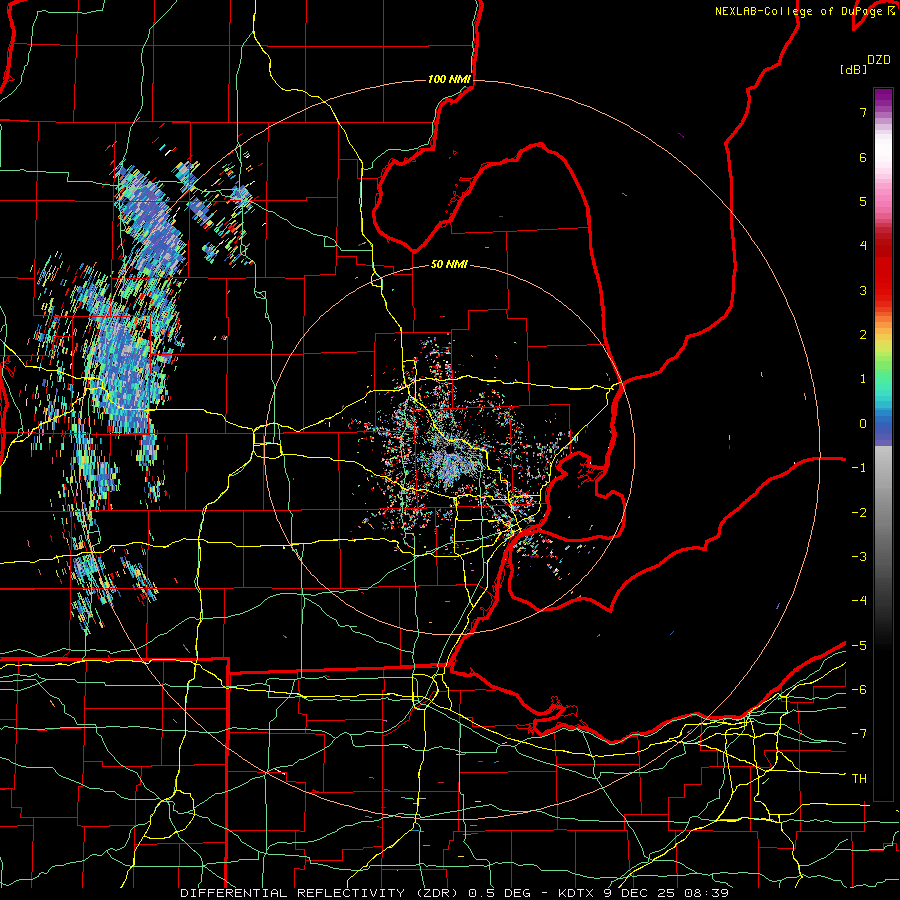This screenshot has height=900, width=900.
Task: Click the positive 1 value on the dB scale
Action: coord(863,379)
